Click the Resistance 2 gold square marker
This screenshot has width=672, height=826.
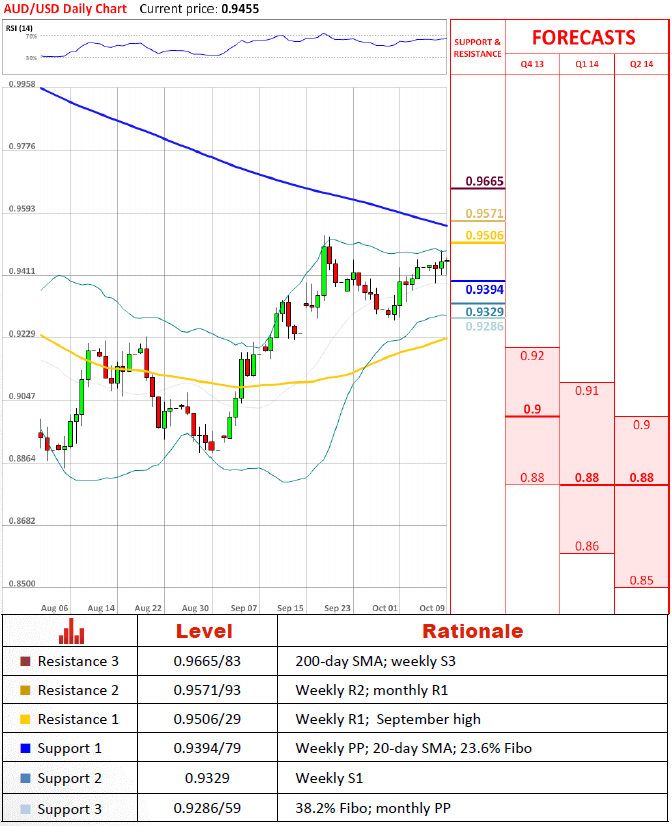pyautogui.click(x=25, y=691)
